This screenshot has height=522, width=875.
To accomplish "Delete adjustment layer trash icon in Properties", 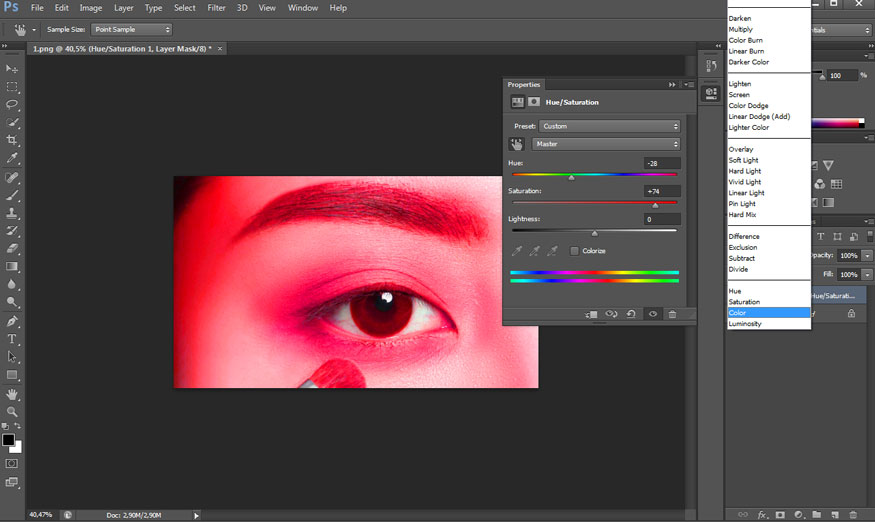I will pyautogui.click(x=672, y=314).
